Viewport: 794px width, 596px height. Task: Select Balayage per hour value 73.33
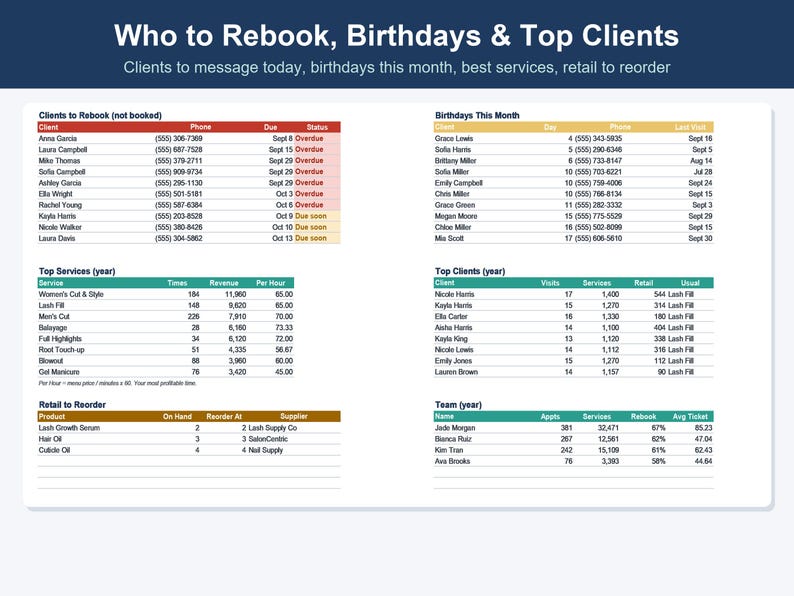coord(284,328)
